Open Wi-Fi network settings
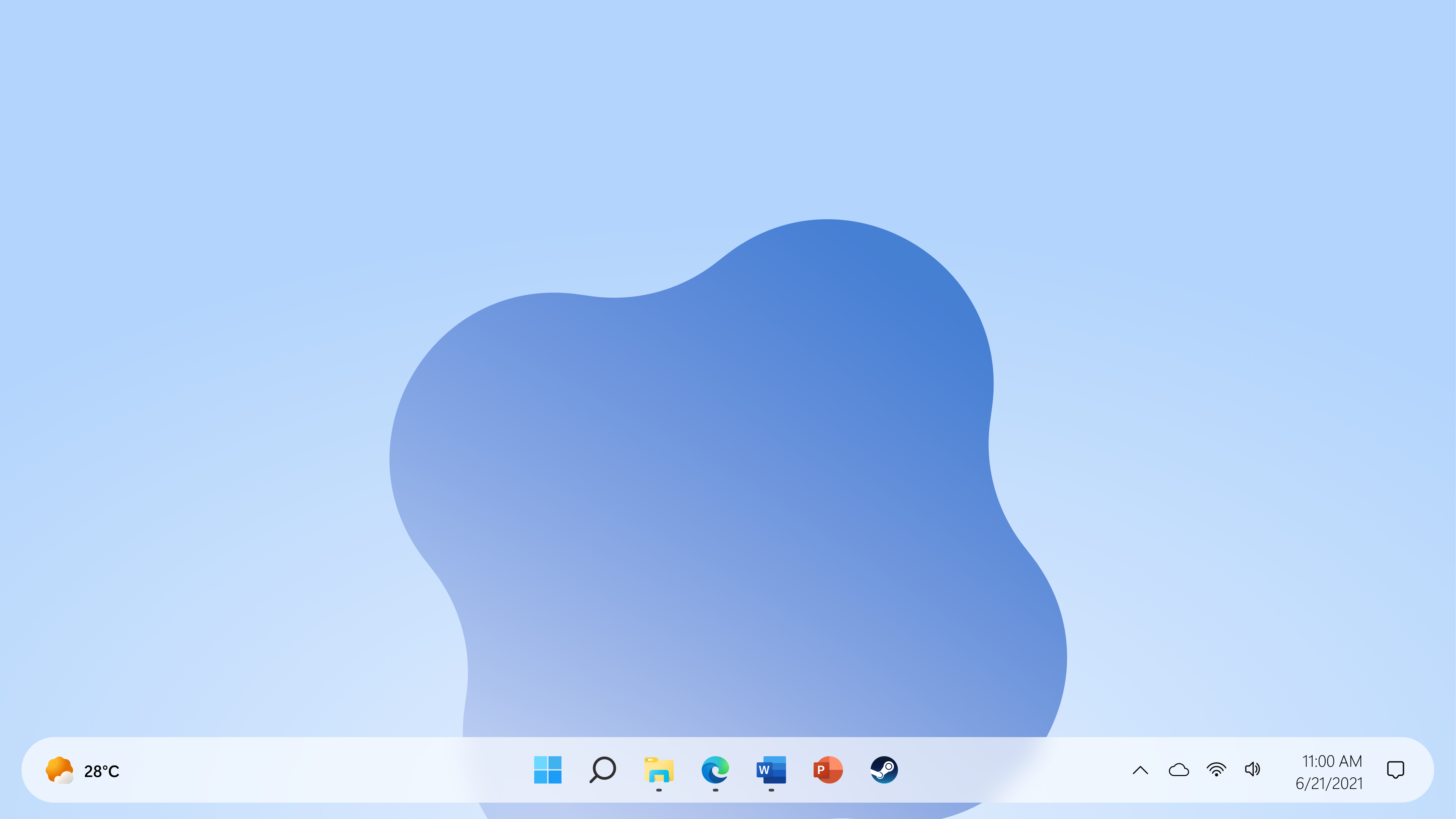 1216,770
